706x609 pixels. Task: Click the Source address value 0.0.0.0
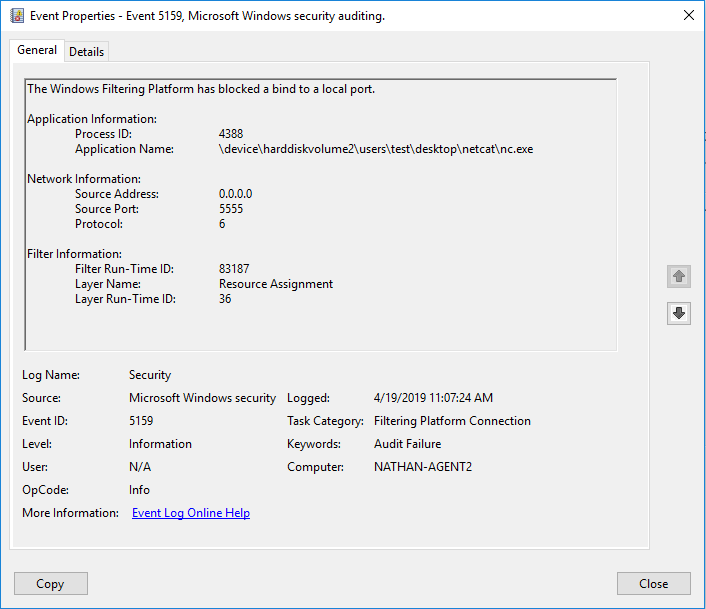[x=235, y=194]
